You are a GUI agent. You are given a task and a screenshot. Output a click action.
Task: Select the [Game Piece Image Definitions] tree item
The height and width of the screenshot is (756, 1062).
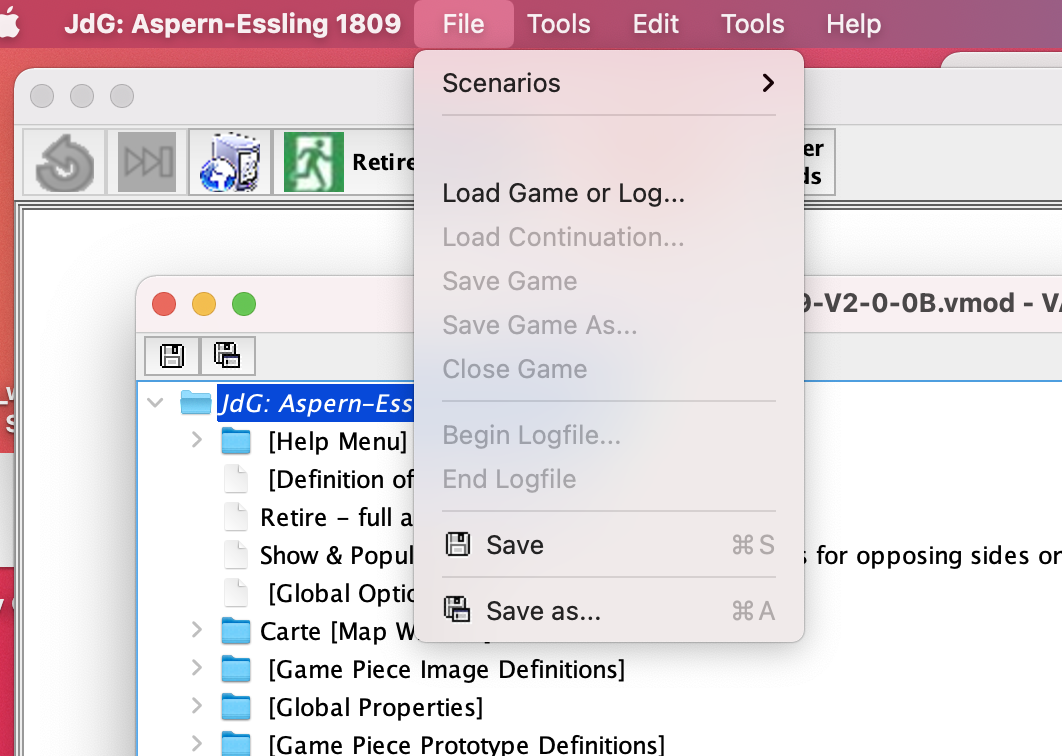click(446, 669)
